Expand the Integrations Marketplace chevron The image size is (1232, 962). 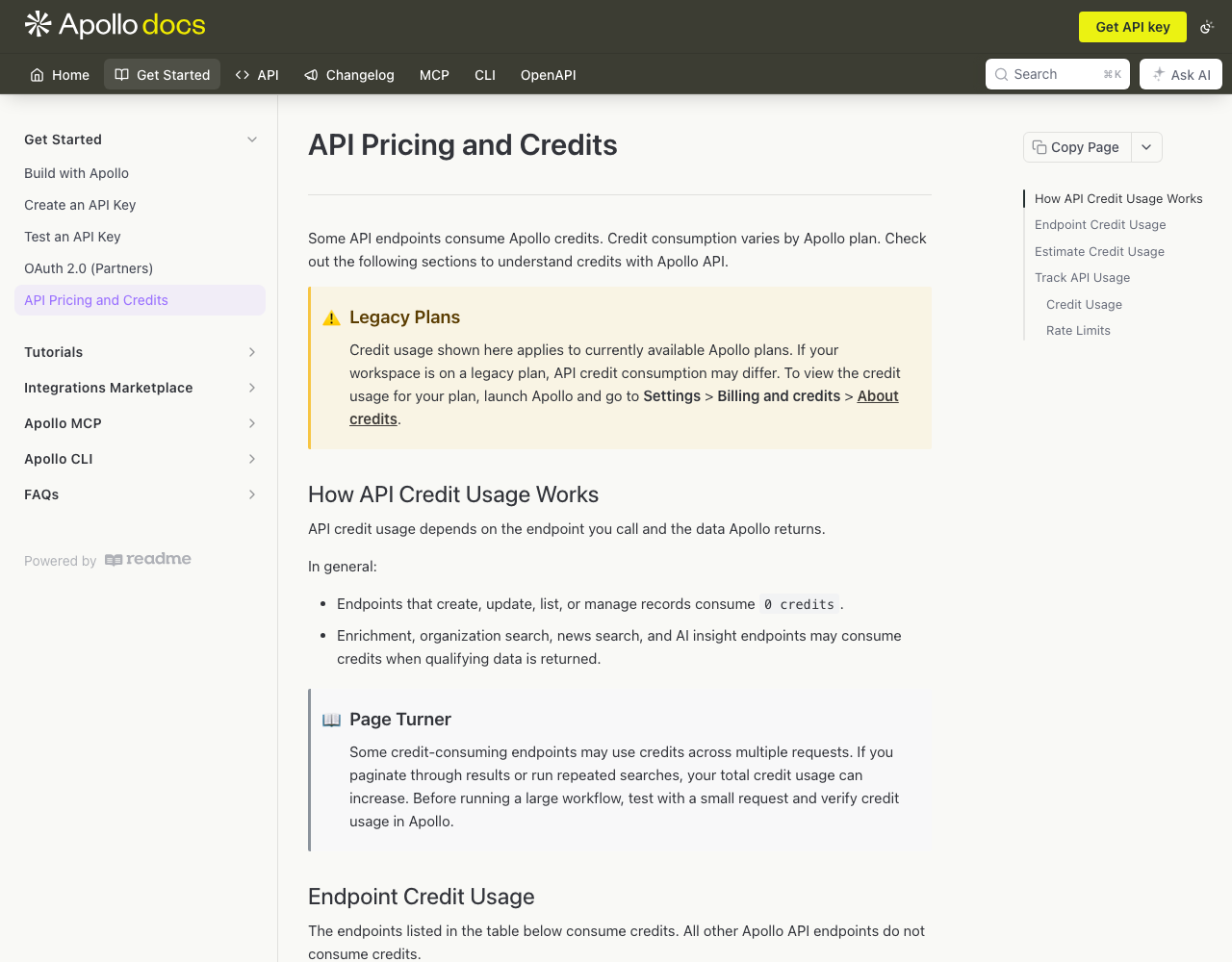252,388
